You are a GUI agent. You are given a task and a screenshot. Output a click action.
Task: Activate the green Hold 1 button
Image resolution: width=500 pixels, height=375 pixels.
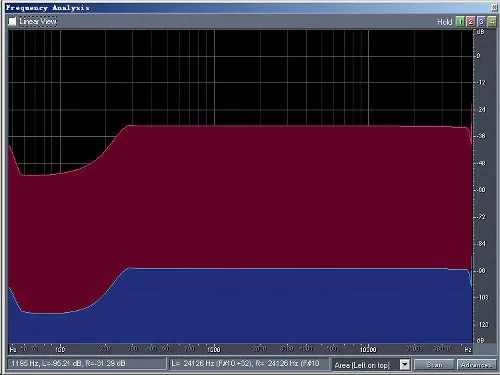pyautogui.click(x=460, y=22)
